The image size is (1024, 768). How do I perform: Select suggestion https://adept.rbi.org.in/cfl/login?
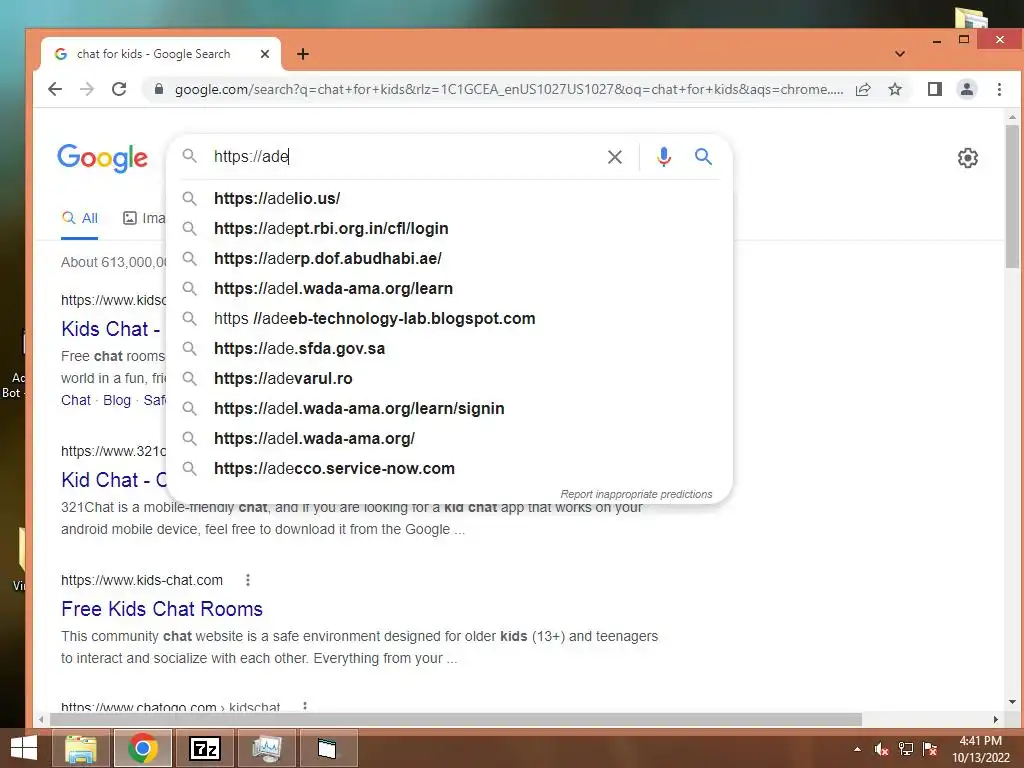(x=449, y=229)
